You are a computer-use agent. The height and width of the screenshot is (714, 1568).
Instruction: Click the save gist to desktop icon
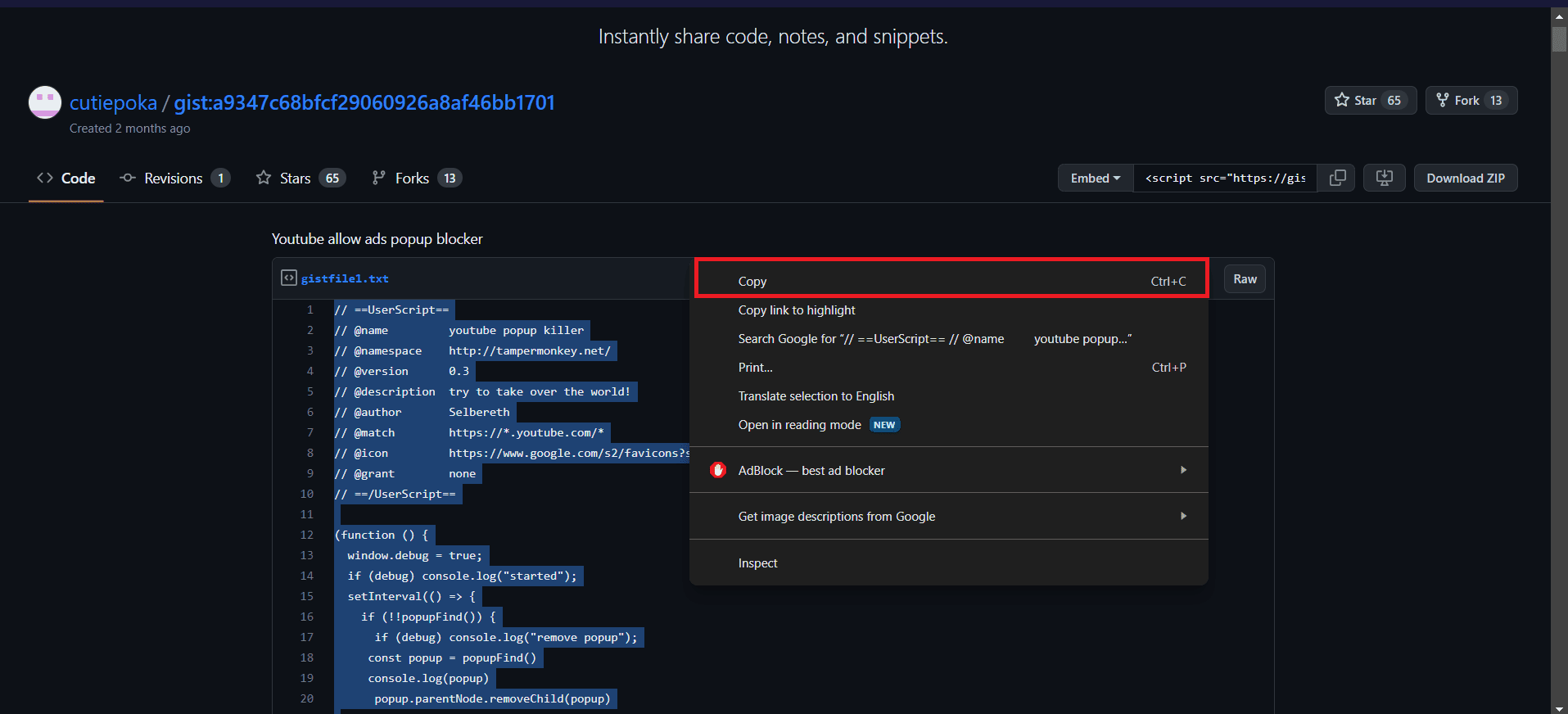1385,178
